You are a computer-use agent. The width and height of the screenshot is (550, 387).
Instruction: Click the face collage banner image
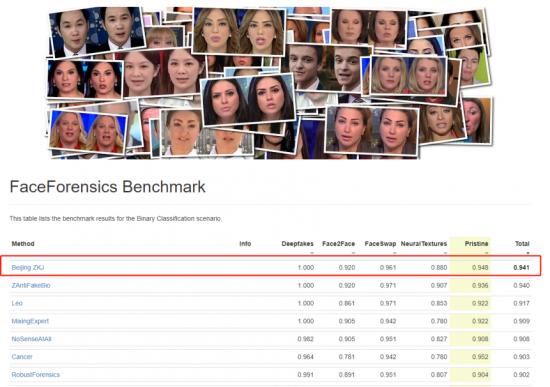click(x=269, y=82)
